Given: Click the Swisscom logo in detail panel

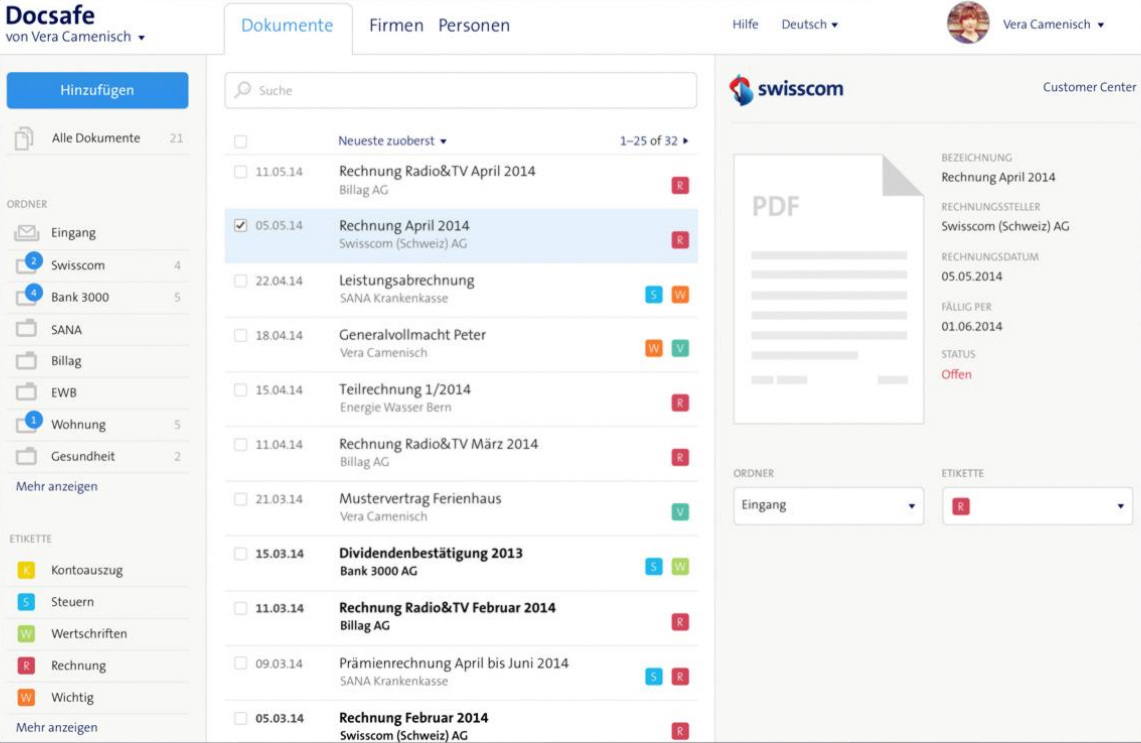Looking at the screenshot, I should [x=786, y=90].
